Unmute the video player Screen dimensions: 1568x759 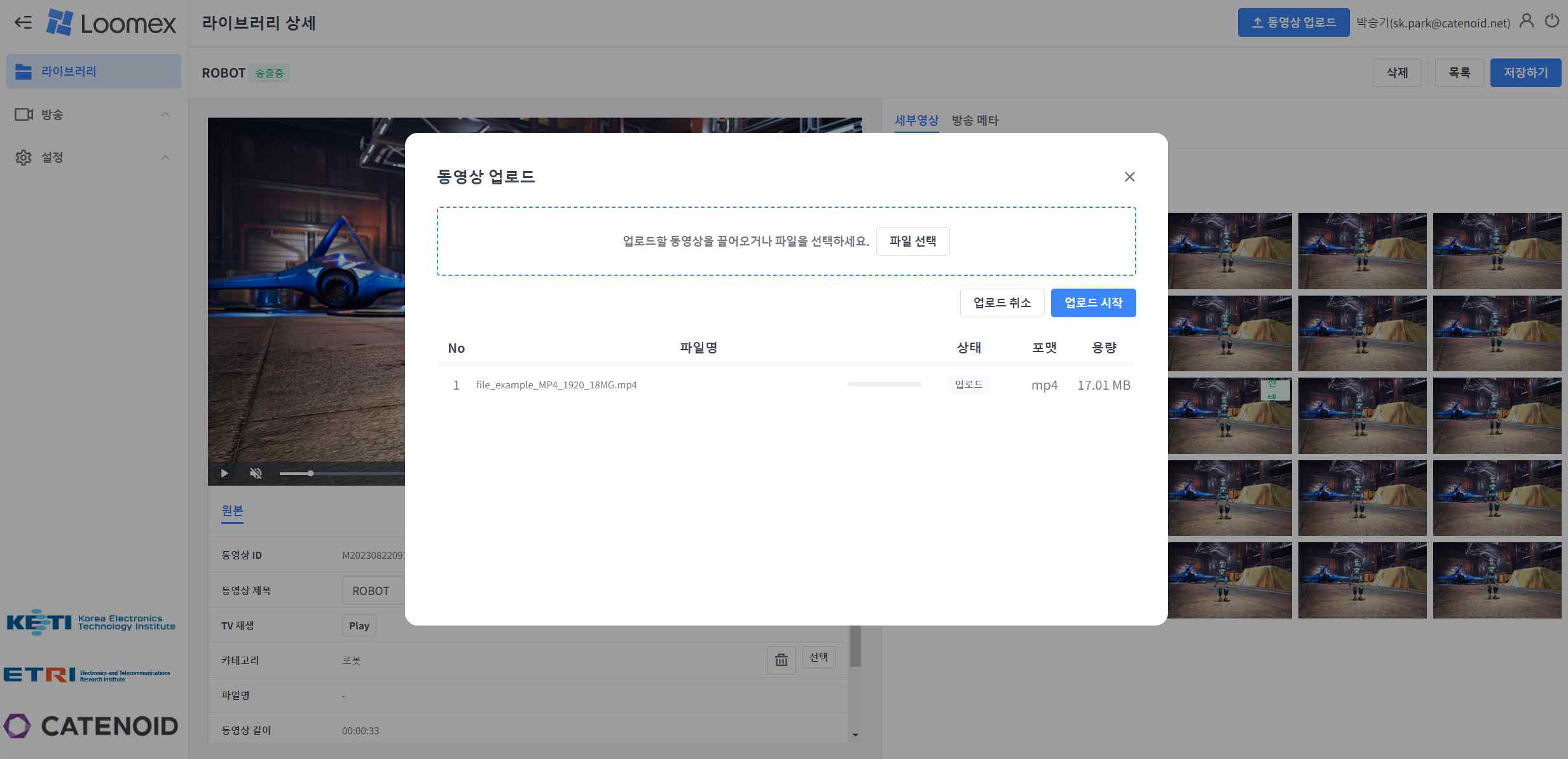[x=256, y=474]
